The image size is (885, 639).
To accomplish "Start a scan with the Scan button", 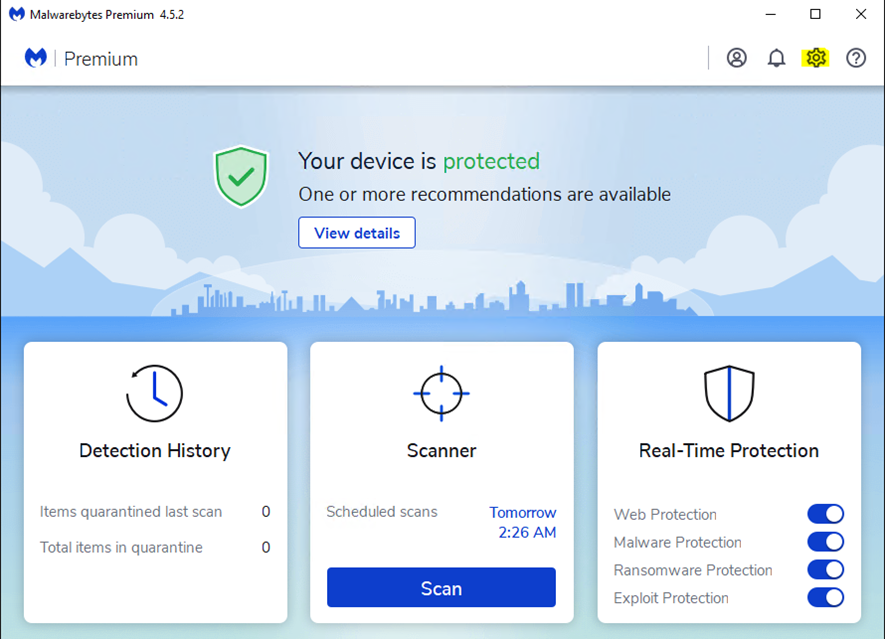I will point(441,588).
